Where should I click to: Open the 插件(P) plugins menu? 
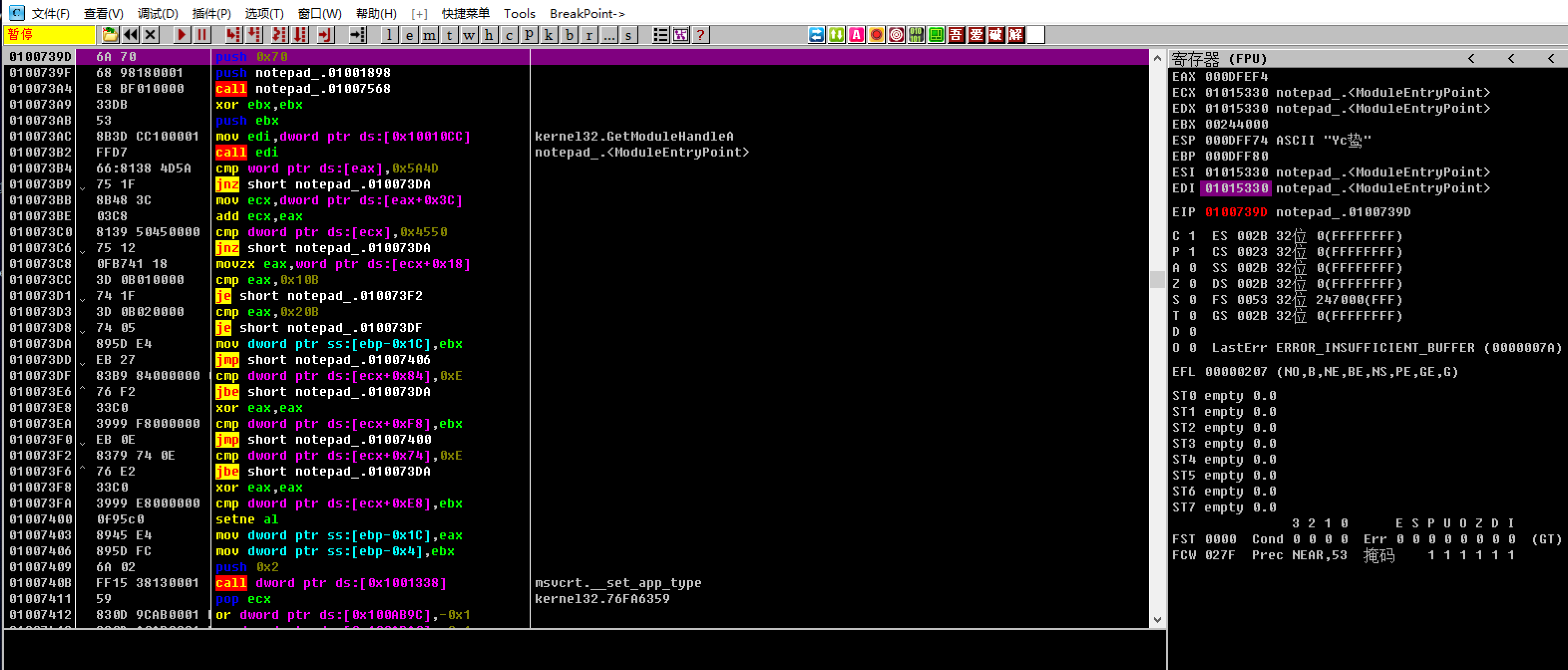[x=211, y=13]
